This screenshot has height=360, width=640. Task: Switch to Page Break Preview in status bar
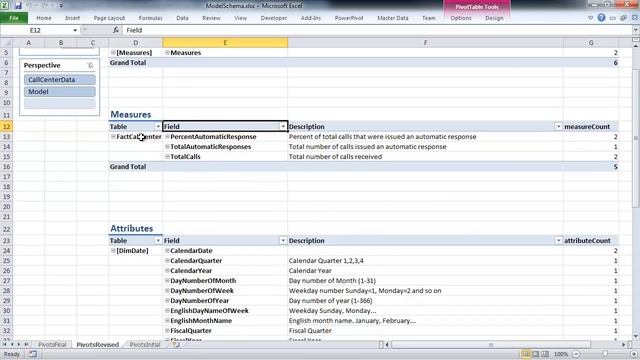(545, 354)
